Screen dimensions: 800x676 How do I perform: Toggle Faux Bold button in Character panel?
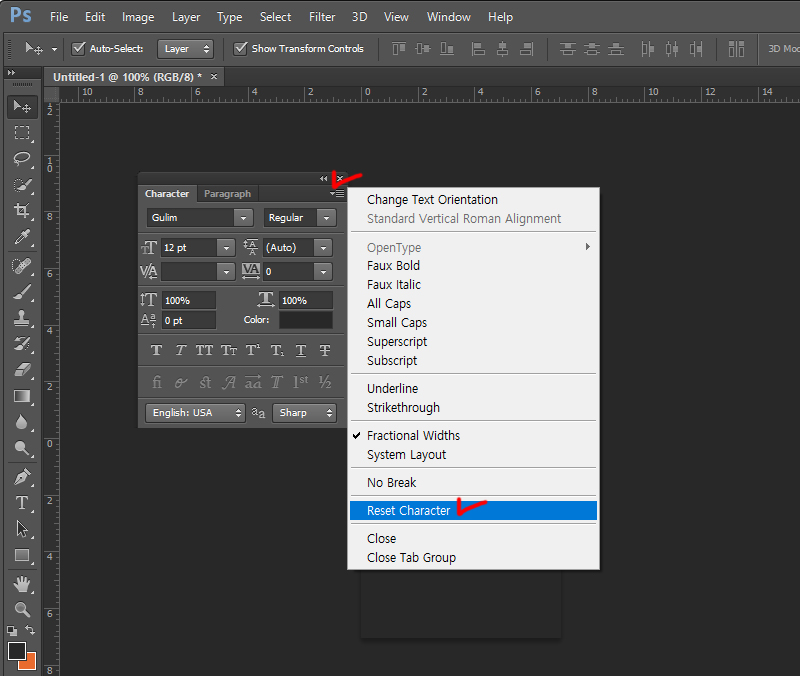point(157,350)
